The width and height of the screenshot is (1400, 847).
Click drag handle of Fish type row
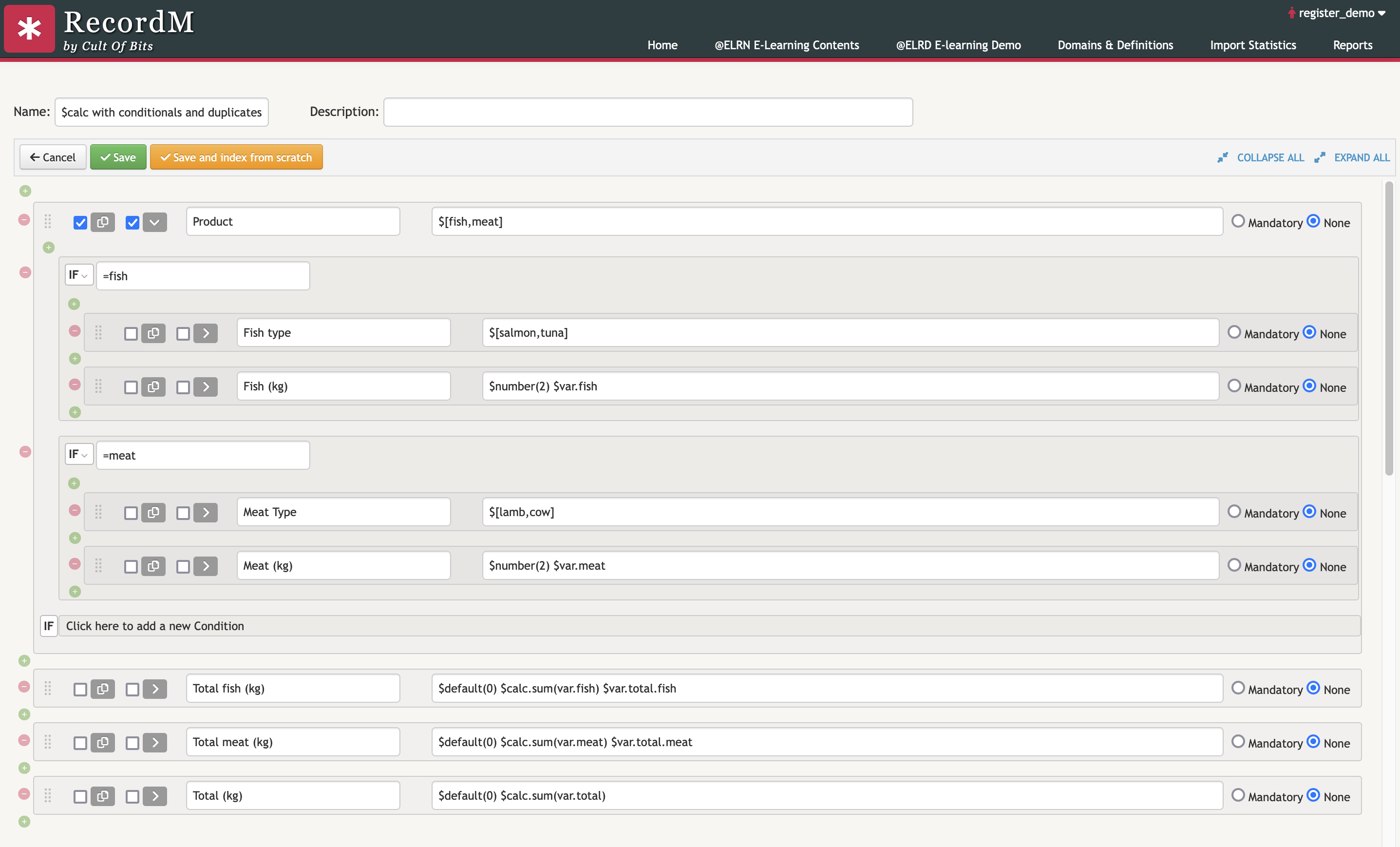click(x=98, y=332)
